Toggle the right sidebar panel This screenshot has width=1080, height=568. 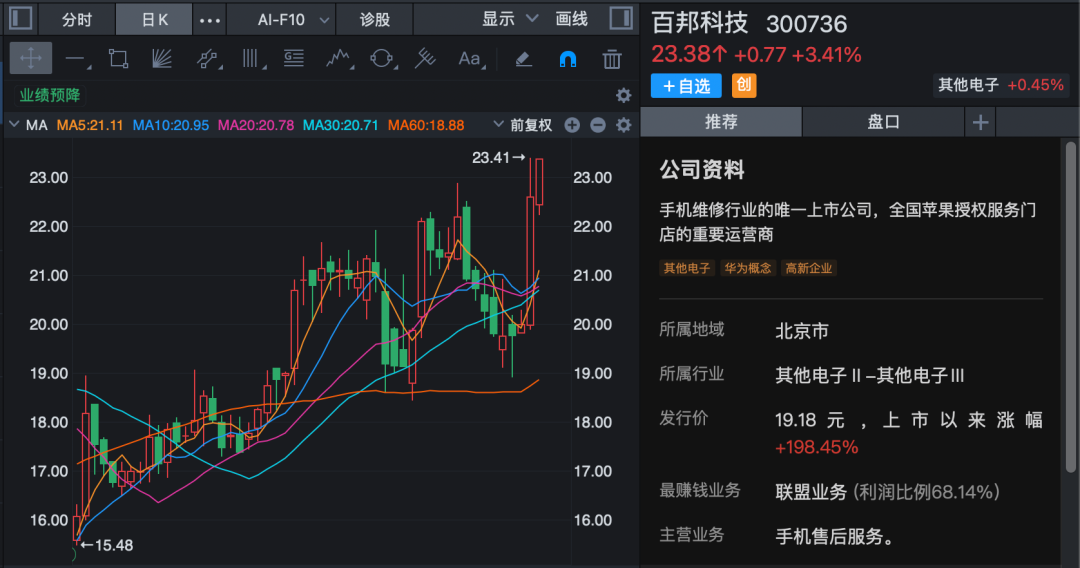point(620,19)
